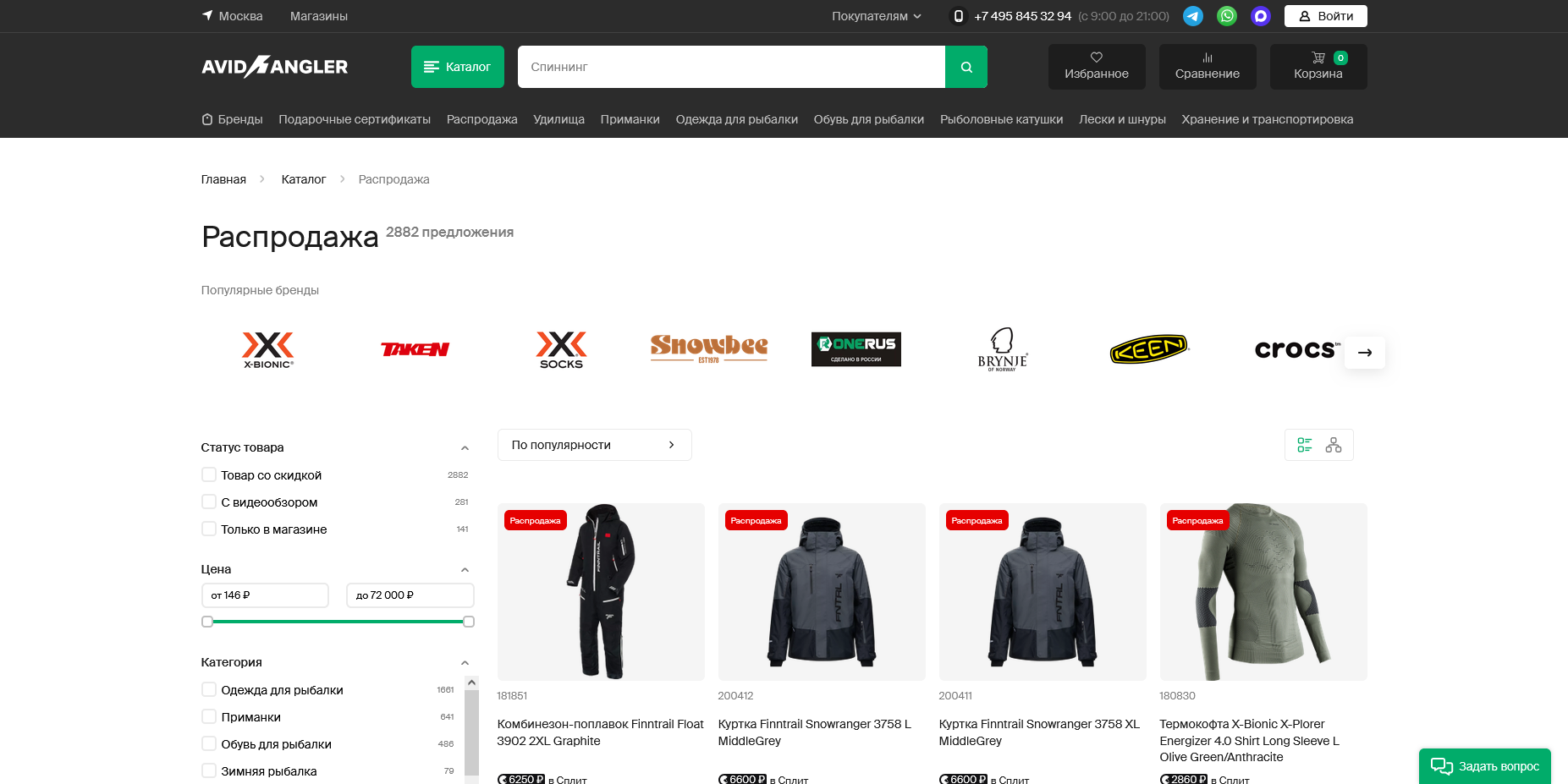Image resolution: width=1568 pixels, height=784 pixels.
Task: Check the С видеообзором filter
Action: pyautogui.click(x=209, y=502)
